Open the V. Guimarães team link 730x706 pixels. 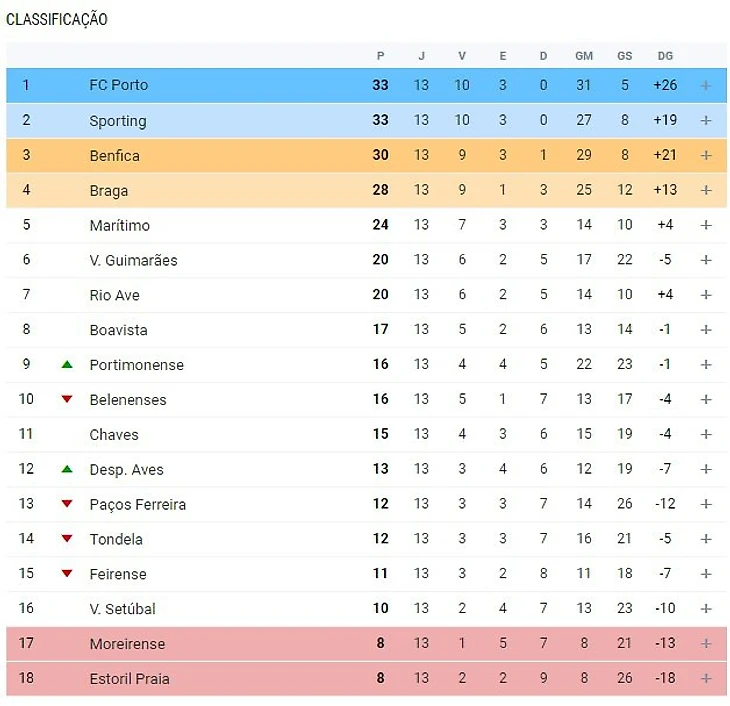133,260
